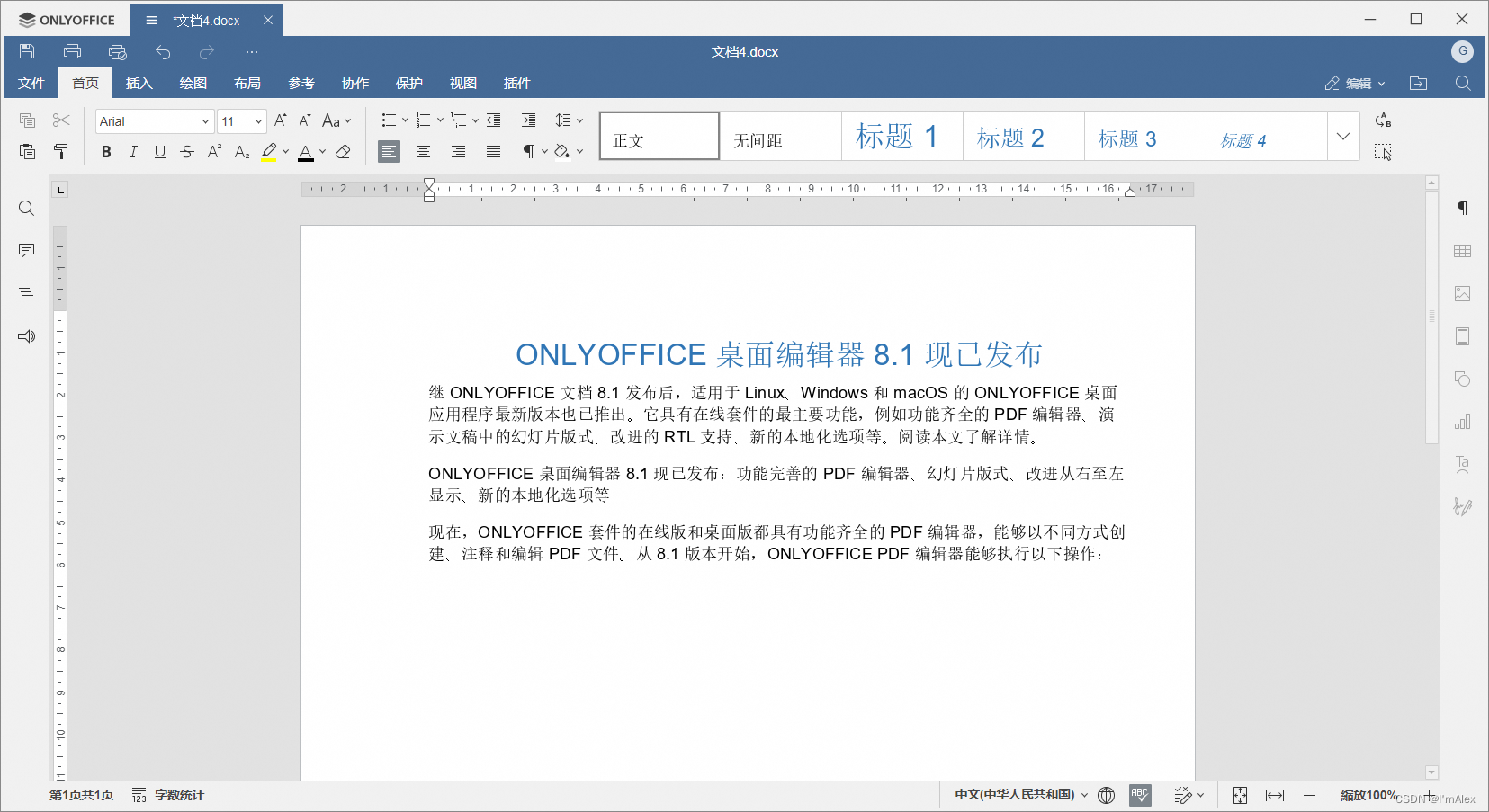Undo the last action

163,51
